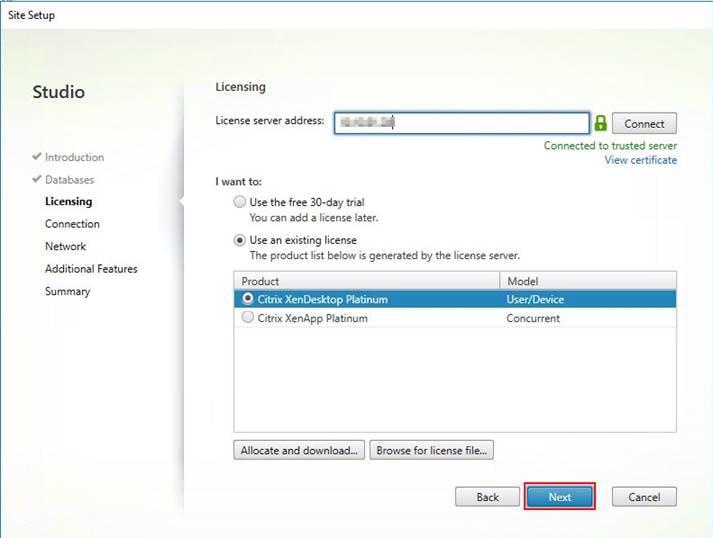Open the Network step in sidebar
This screenshot has height=538, width=713.
[x=65, y=246]
